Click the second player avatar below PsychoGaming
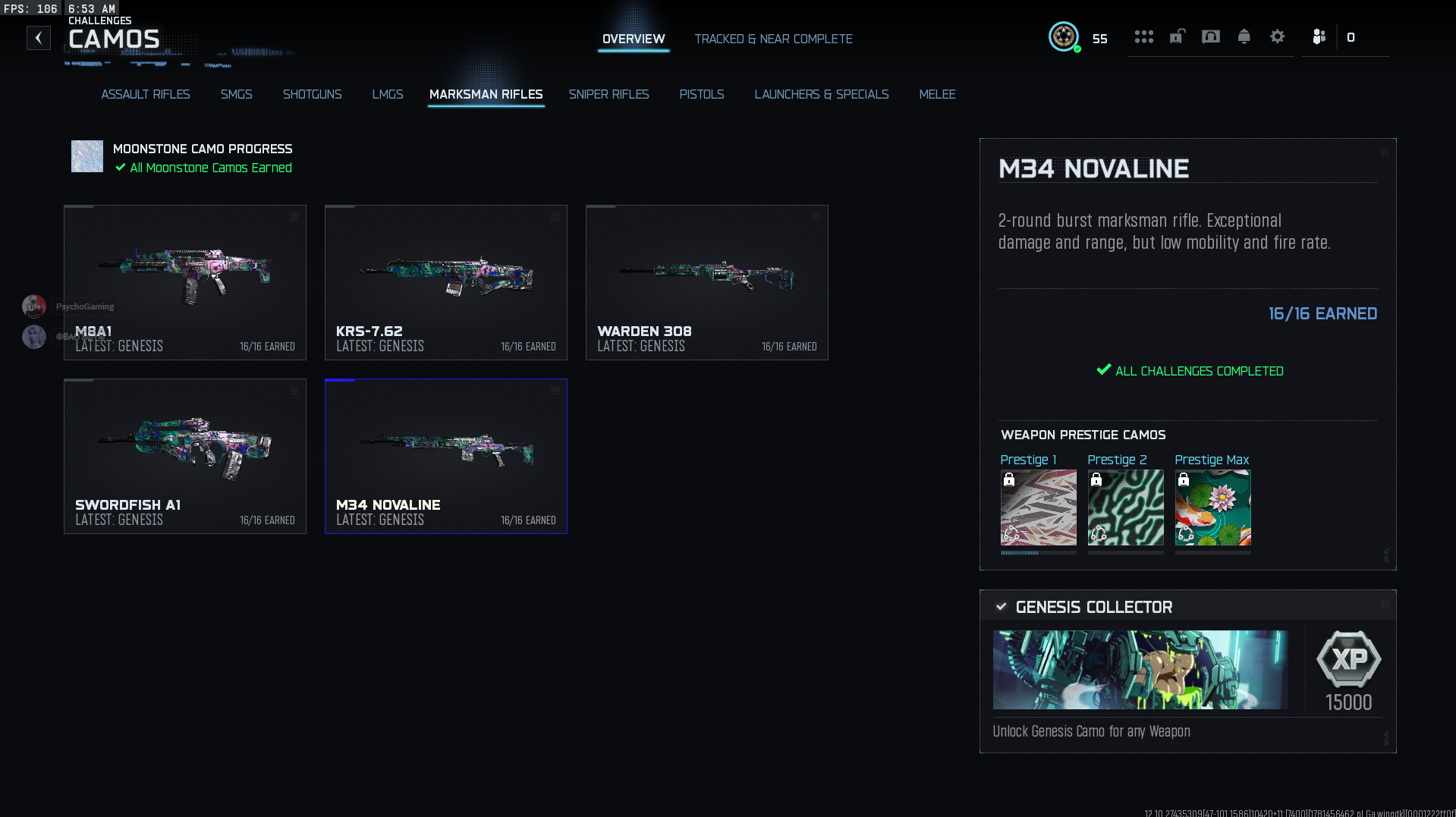 click(x=34, y=337)
